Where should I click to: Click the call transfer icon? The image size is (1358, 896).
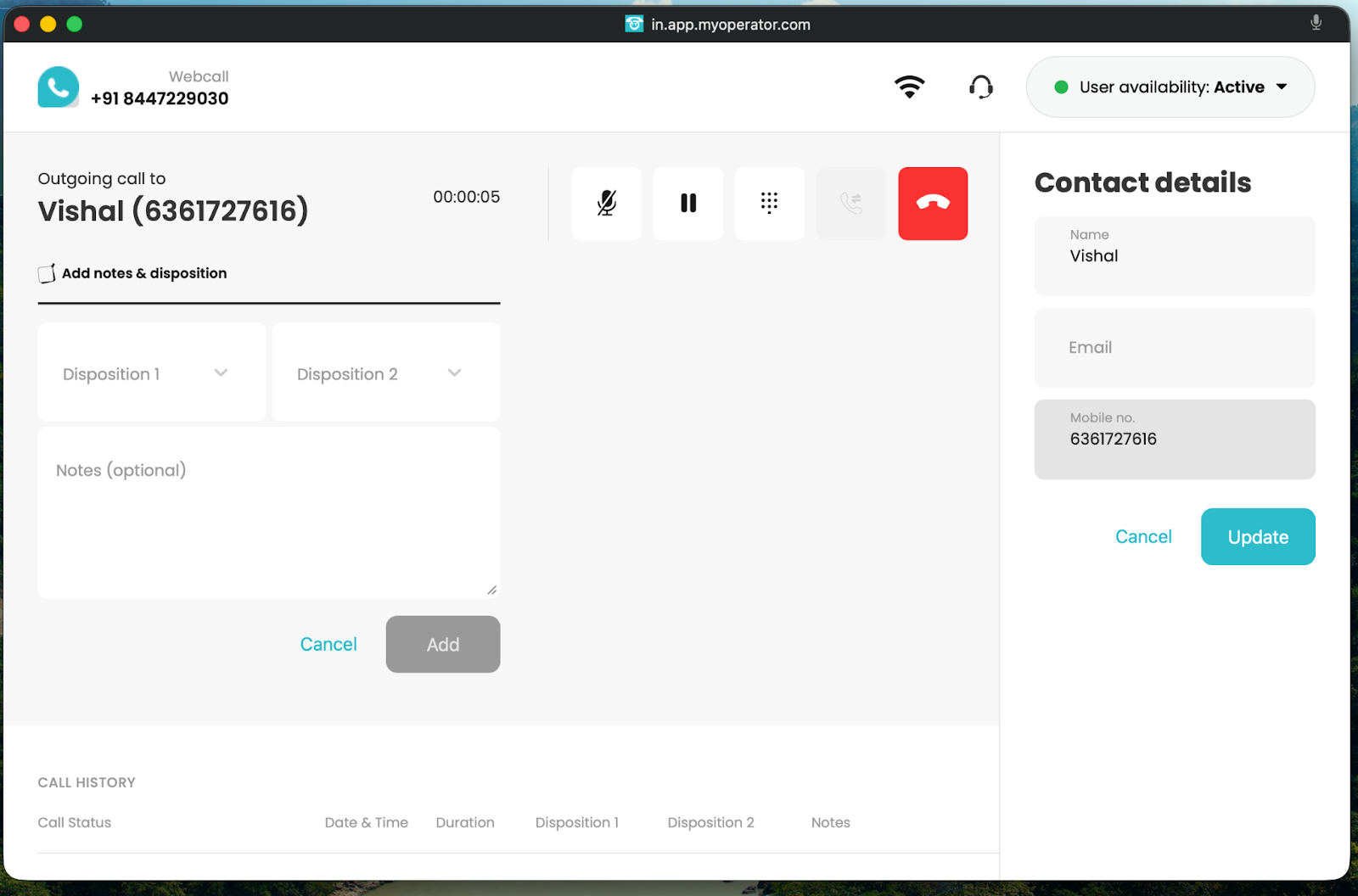[850, 204]
